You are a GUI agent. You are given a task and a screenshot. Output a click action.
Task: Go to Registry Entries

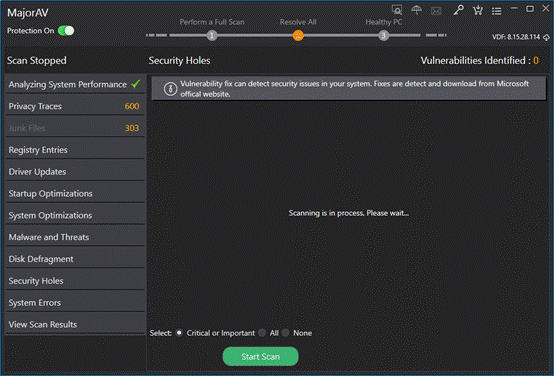75,150
